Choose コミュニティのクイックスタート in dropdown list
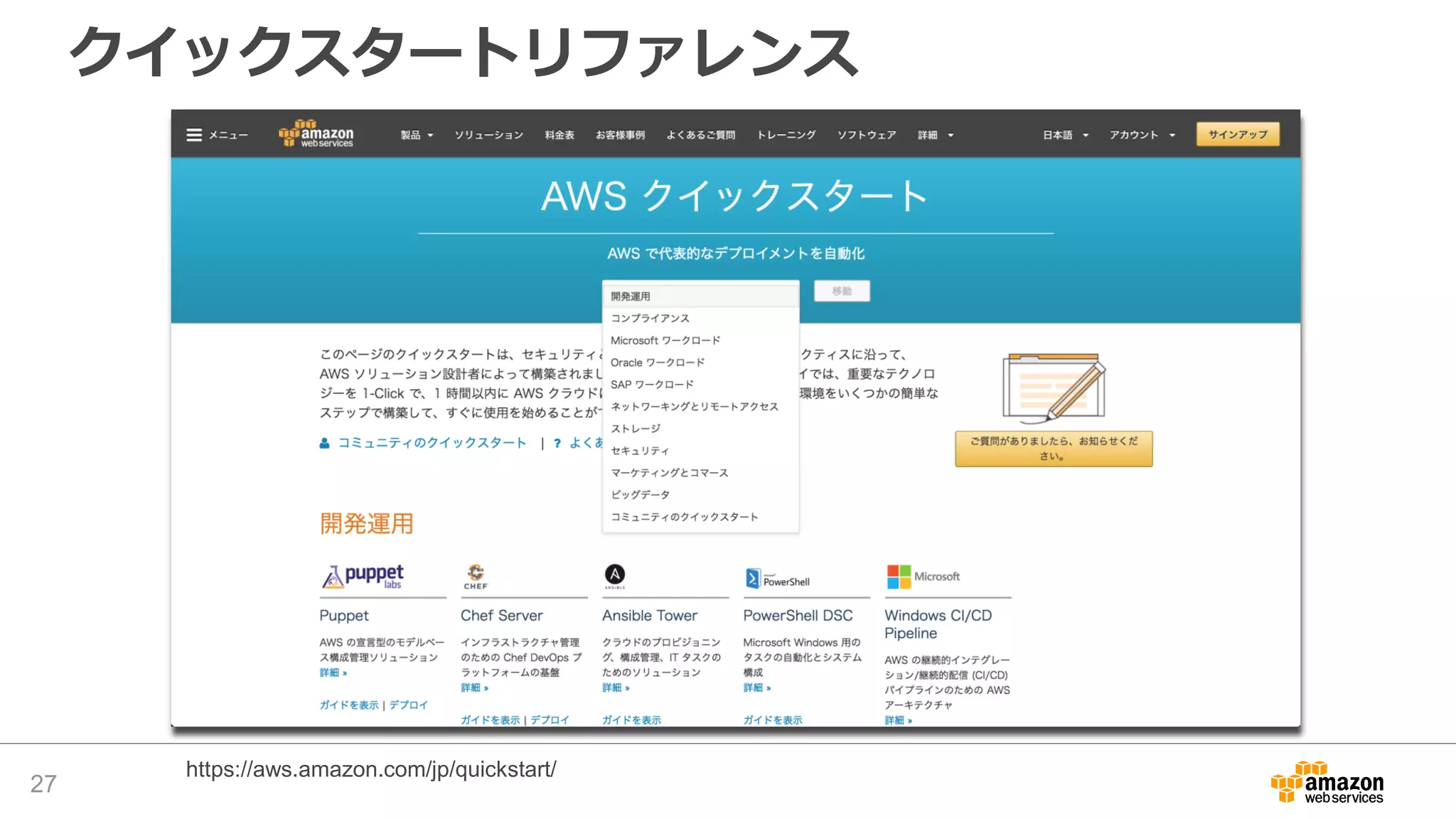The height and width of the screenshot is (819, 1456). [x=700, y=516]
